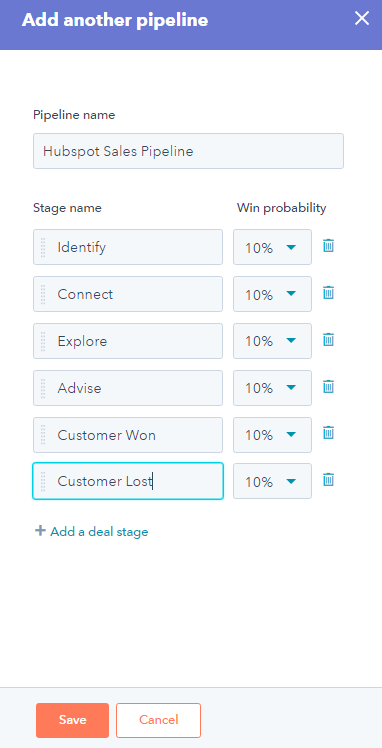Delete the Customer Lost stage
This screenshot has width=382, height=748.
point(328,480)
